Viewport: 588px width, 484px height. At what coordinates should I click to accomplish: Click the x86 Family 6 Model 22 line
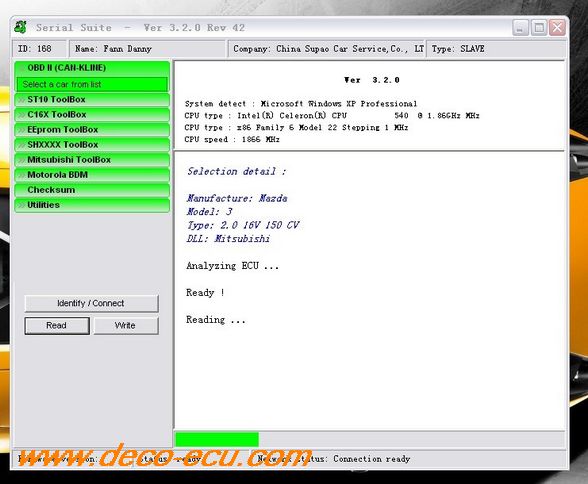click(296, 127)
